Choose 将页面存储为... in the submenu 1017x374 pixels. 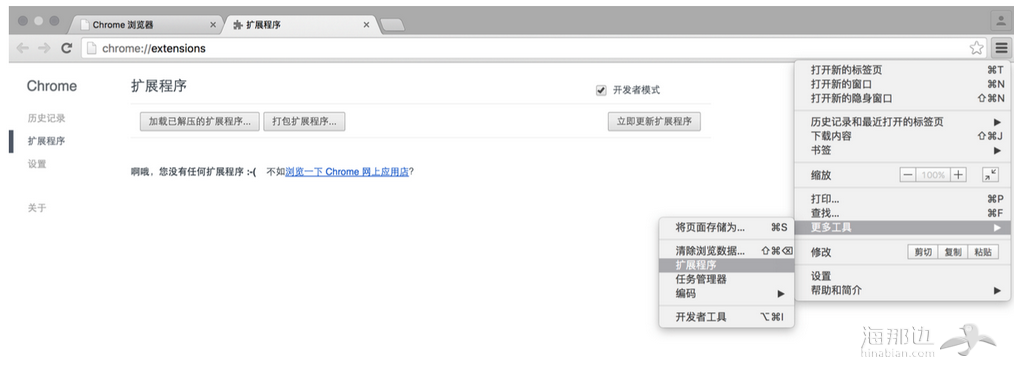726,228
